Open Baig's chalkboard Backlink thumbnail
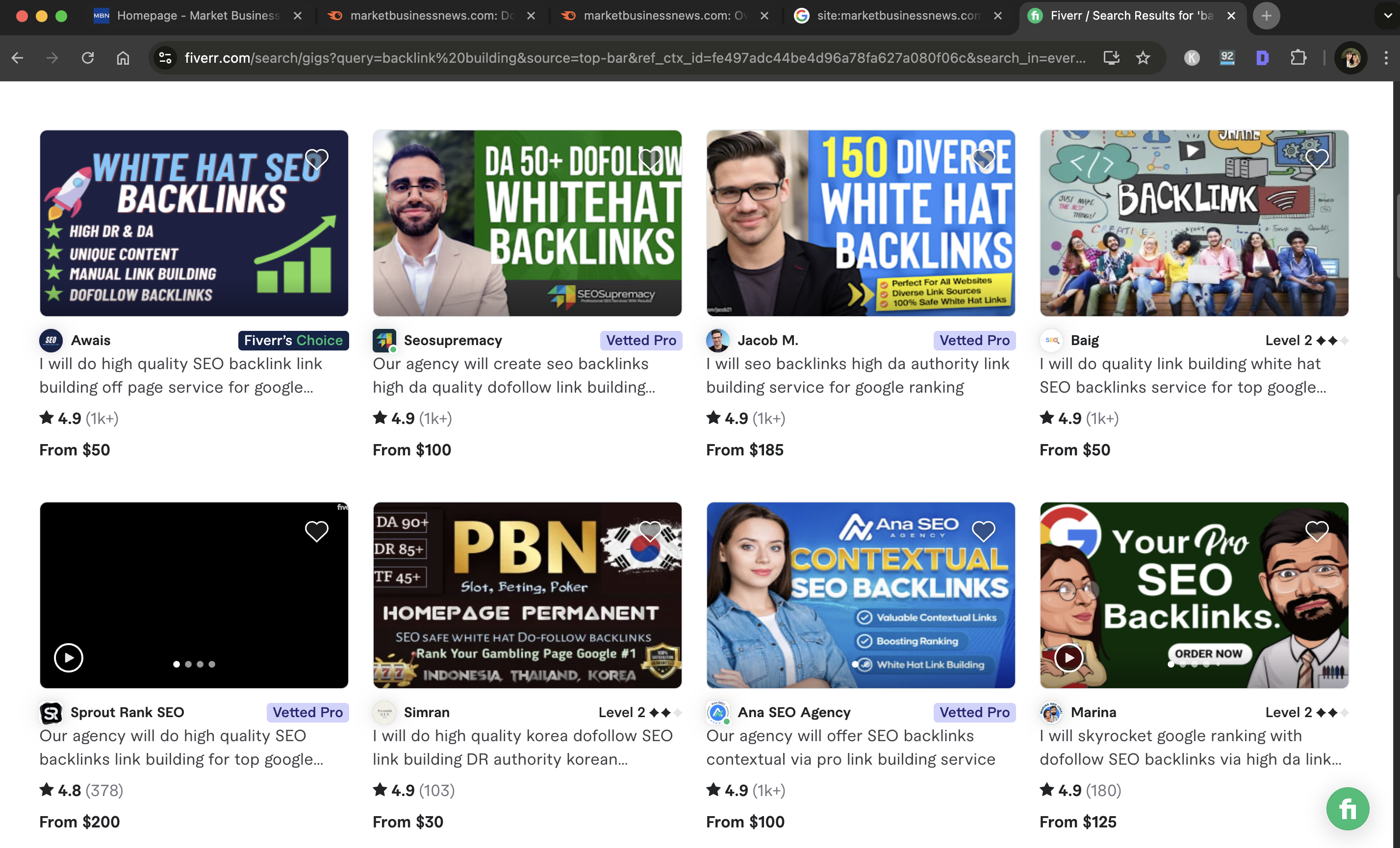This screenshot has width=1400, height=848. [x=1194, y=223]
